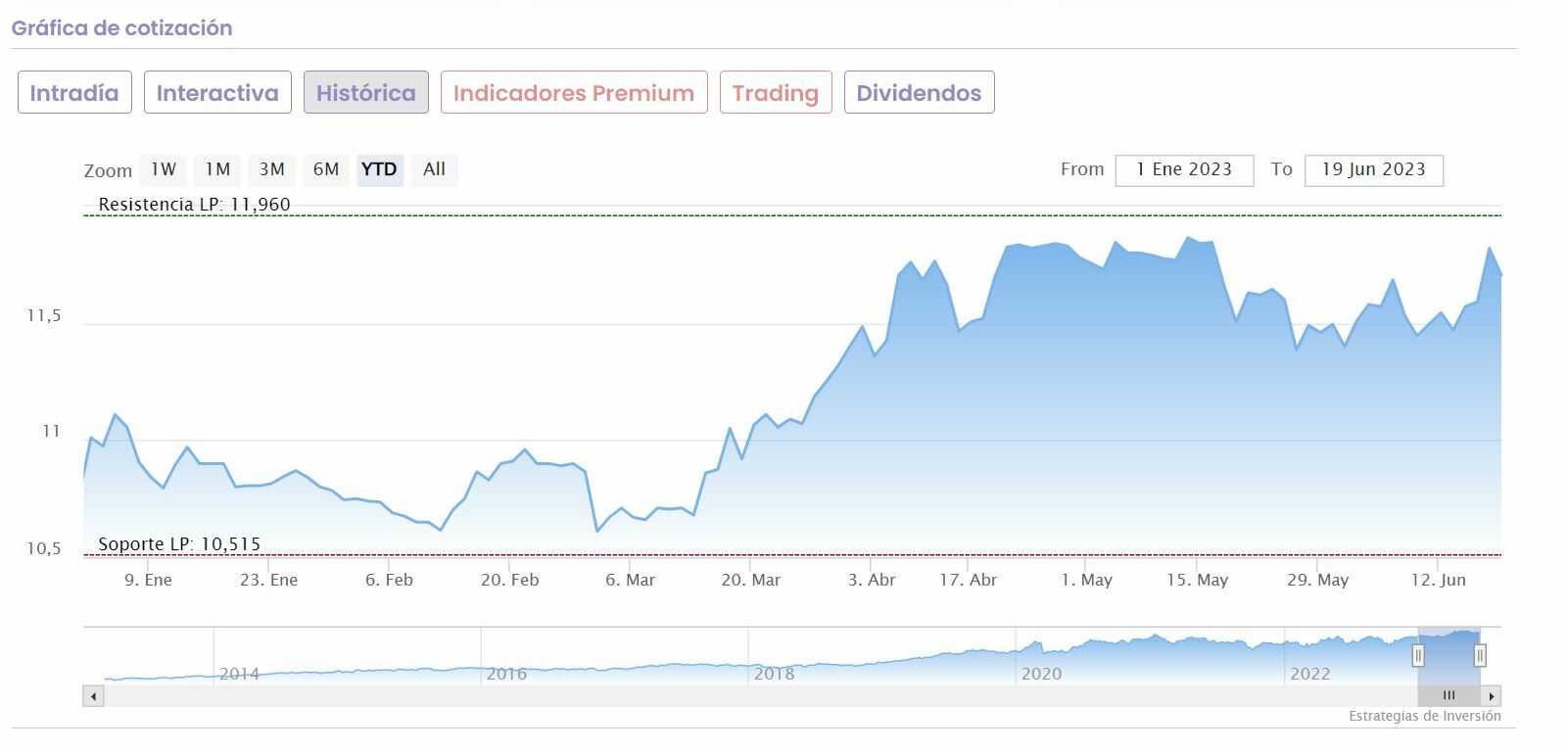Click the From date field
The height and width of the screenshot is (752, 1568).
1184,169
